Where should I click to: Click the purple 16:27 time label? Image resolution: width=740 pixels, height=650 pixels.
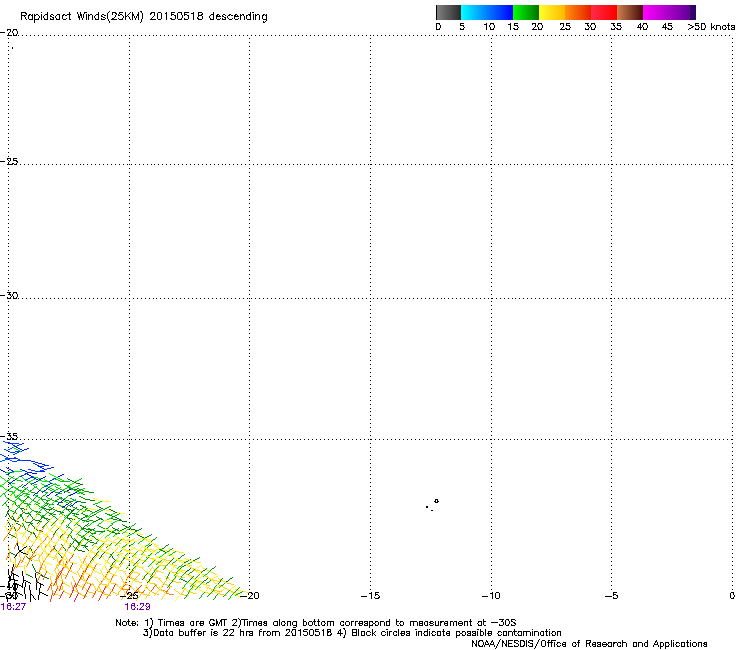13,607
